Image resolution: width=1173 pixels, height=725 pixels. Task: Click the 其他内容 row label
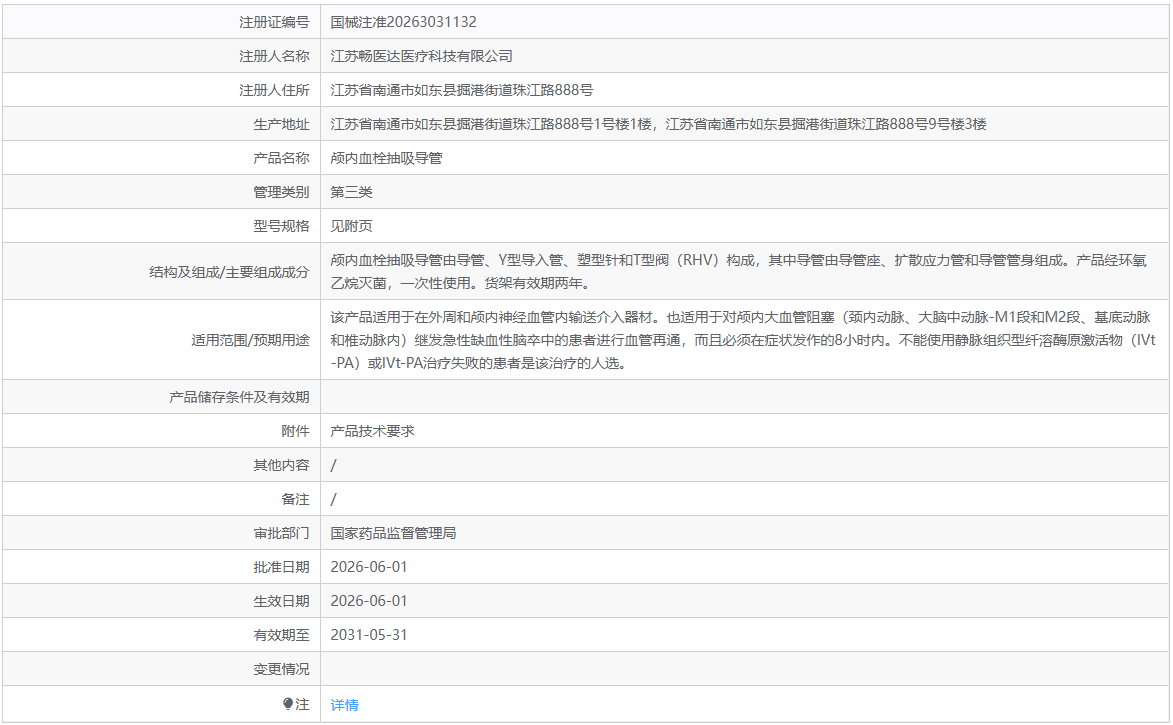[x=281, y=465]
